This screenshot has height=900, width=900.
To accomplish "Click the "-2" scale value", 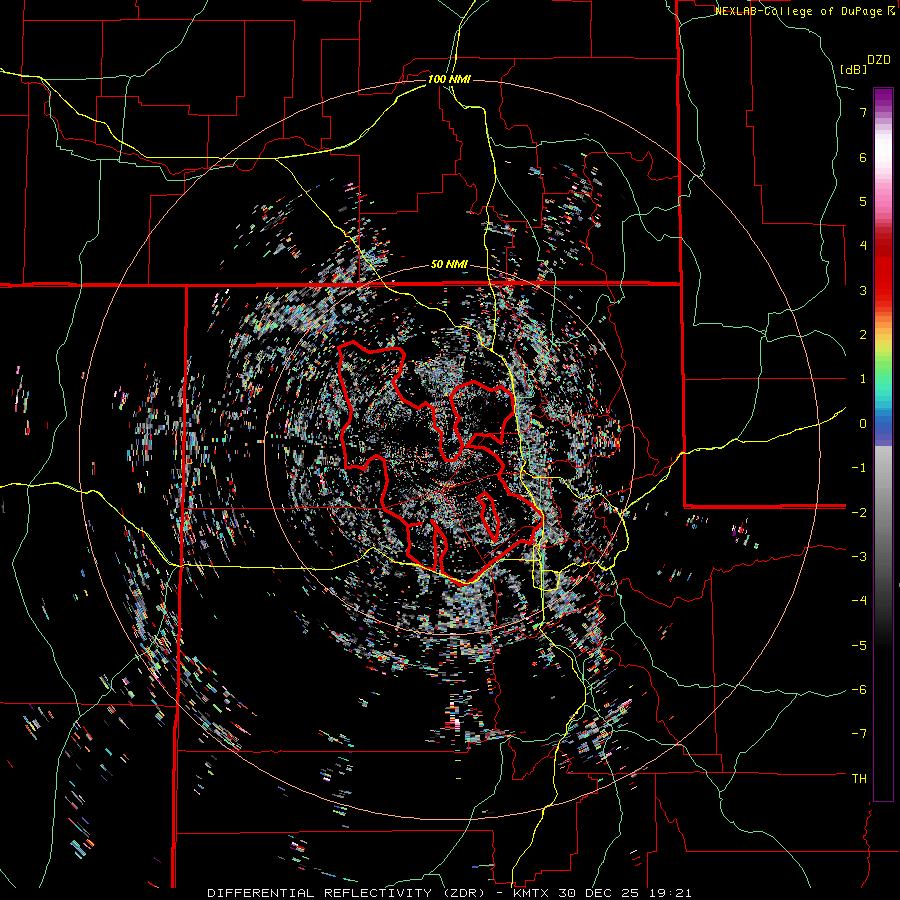I will (x=859, y=512).
